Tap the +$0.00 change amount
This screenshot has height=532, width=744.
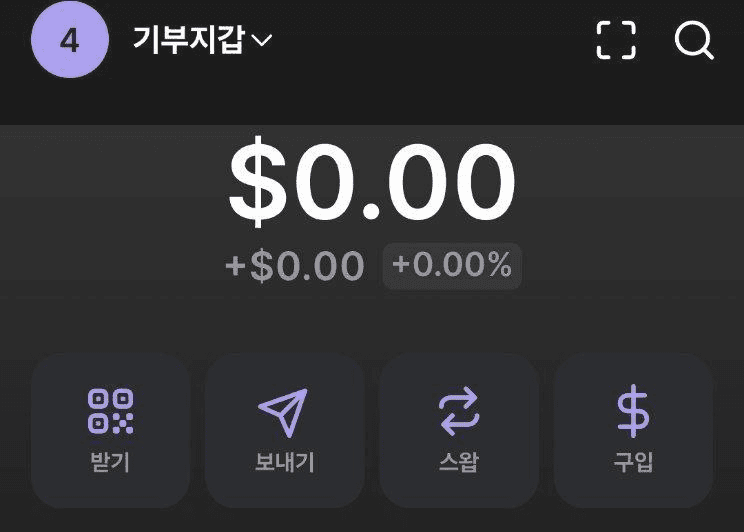click(295, 265)
